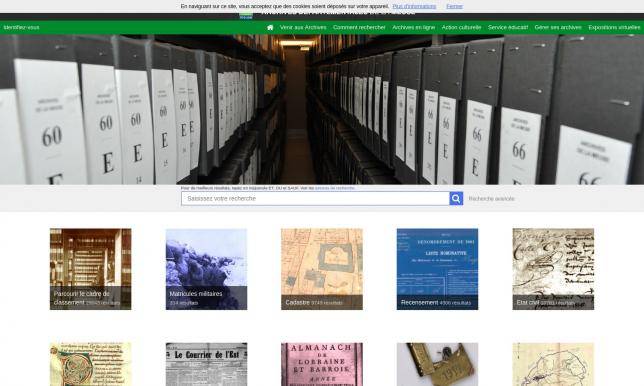
Task: Open Expositions virtuelles menu item
Action: pyautogui.click(x=614, y=28)
